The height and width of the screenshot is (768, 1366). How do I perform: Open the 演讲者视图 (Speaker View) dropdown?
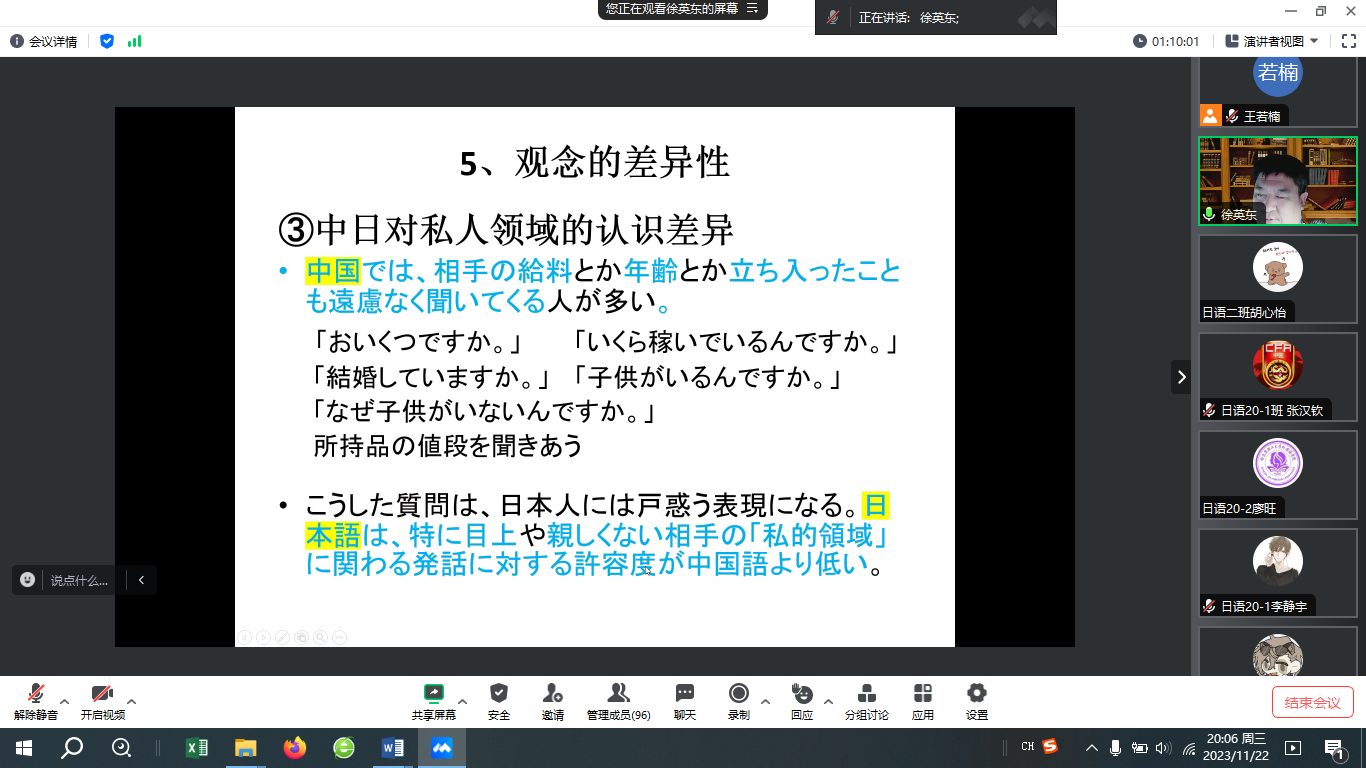coord(1272,41)
